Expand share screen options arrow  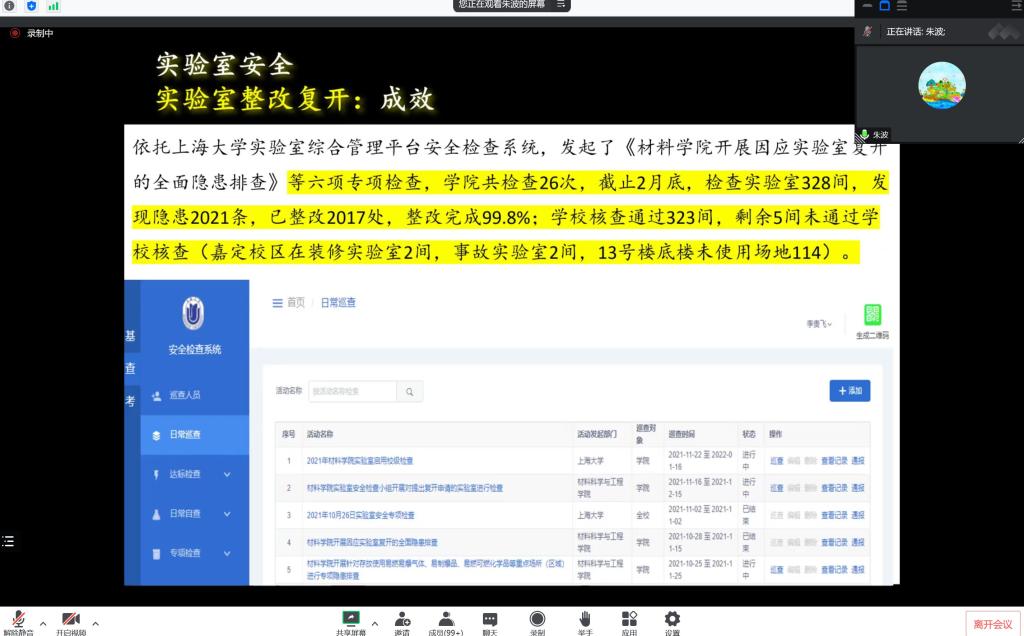click(x=374, y=622)
